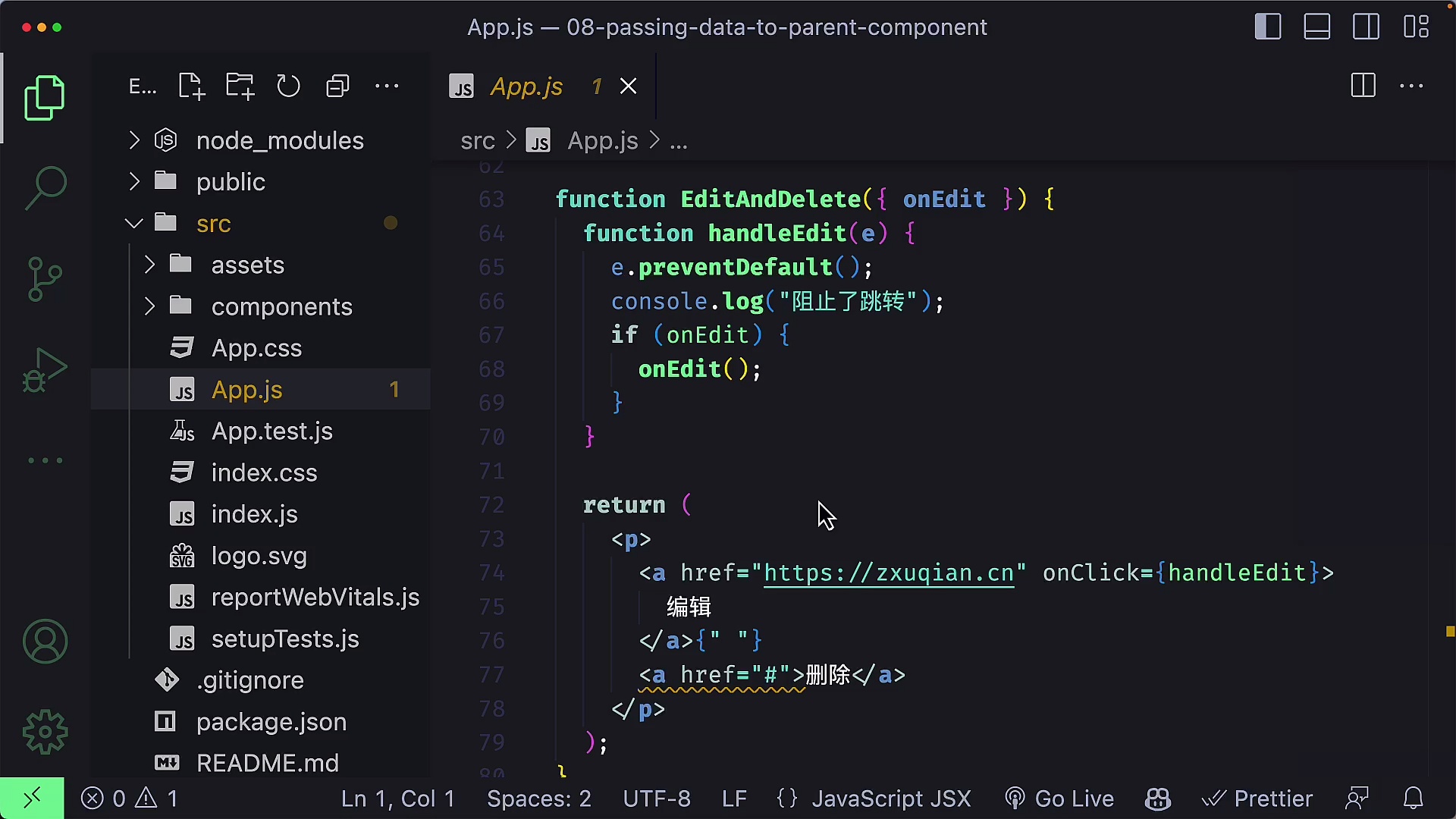Image resolution: width=1456 pixels, height=819 pixels.
Task: Toggle the secondary side bar
Action: (1366, 26)
